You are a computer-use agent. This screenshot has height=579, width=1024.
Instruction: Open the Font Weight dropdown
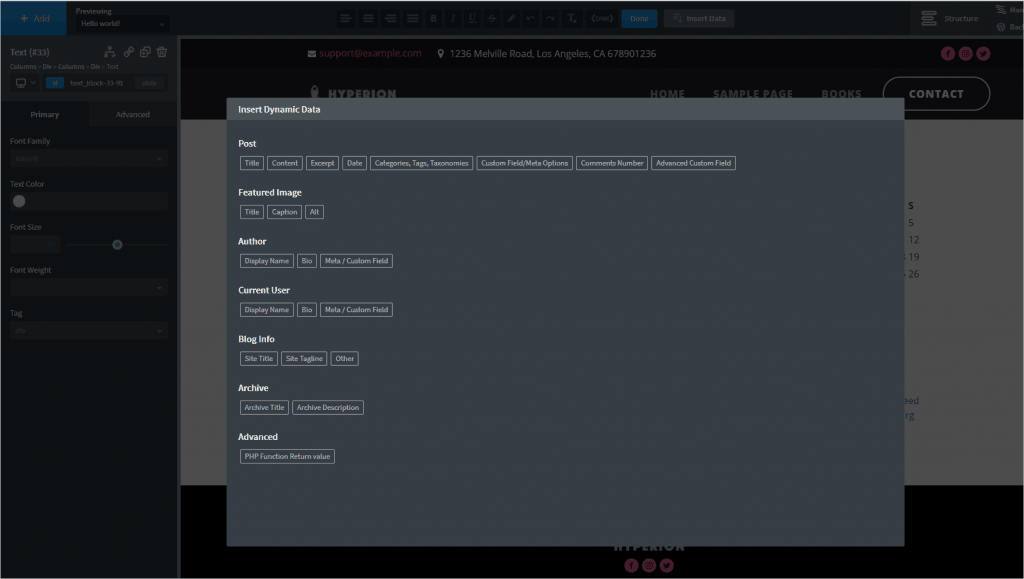[x=89, y=287]
